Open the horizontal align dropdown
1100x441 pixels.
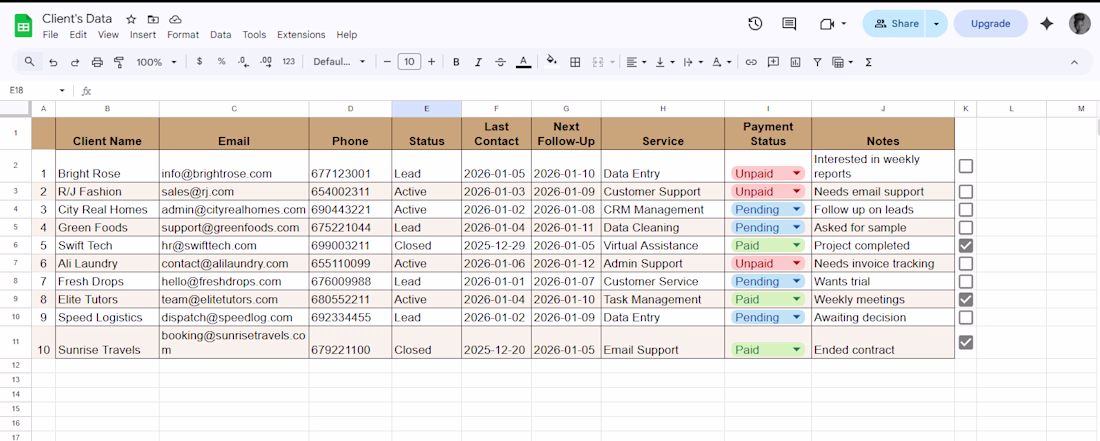tap(636, 62)
